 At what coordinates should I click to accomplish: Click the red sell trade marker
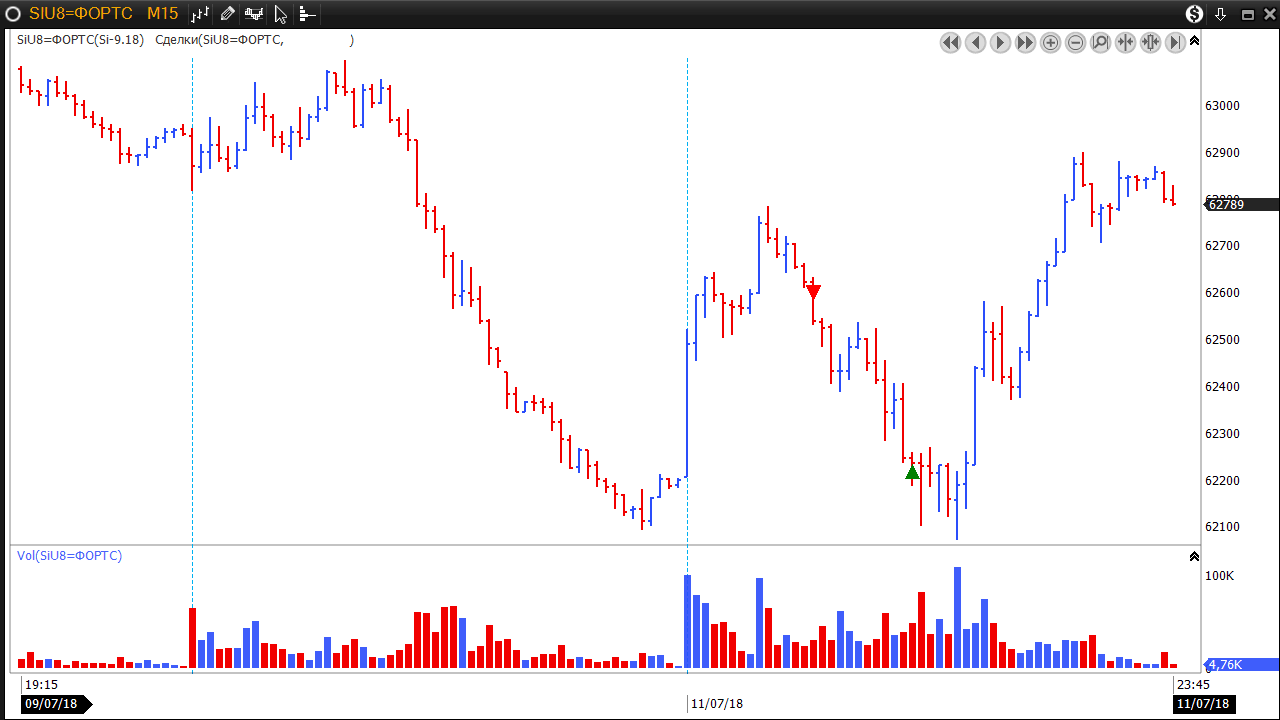[814, 291]
